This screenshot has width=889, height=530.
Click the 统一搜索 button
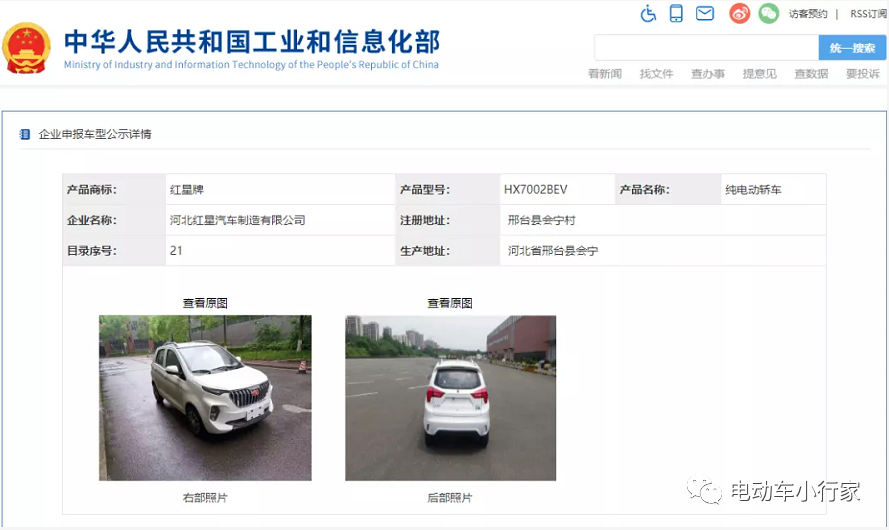coord(852,48)
